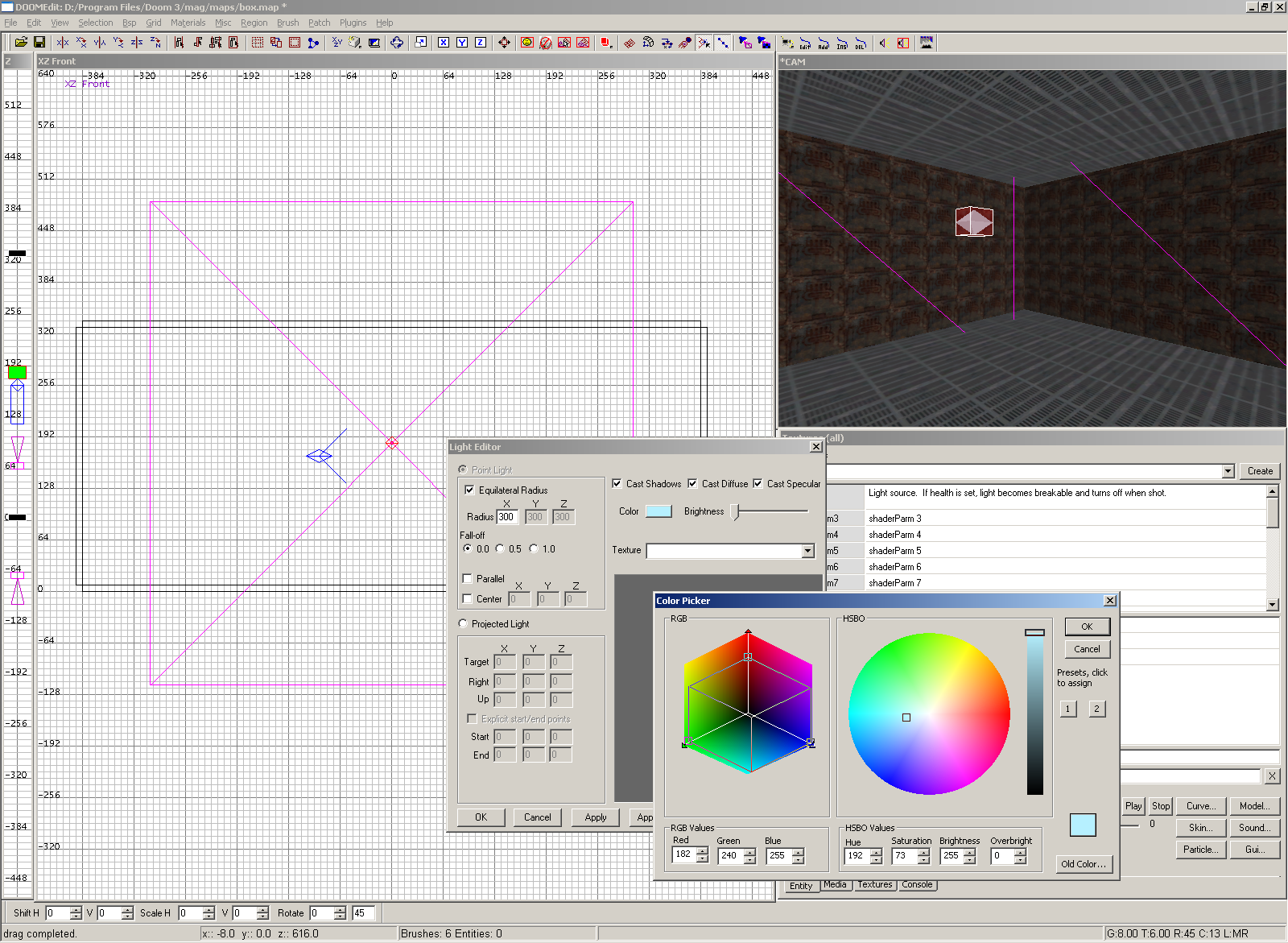Image resolution: width=1288 pixels, height=943 pixels.
Task: Expand the entity class dropdown beside Create
Action: coord(1228,472)
